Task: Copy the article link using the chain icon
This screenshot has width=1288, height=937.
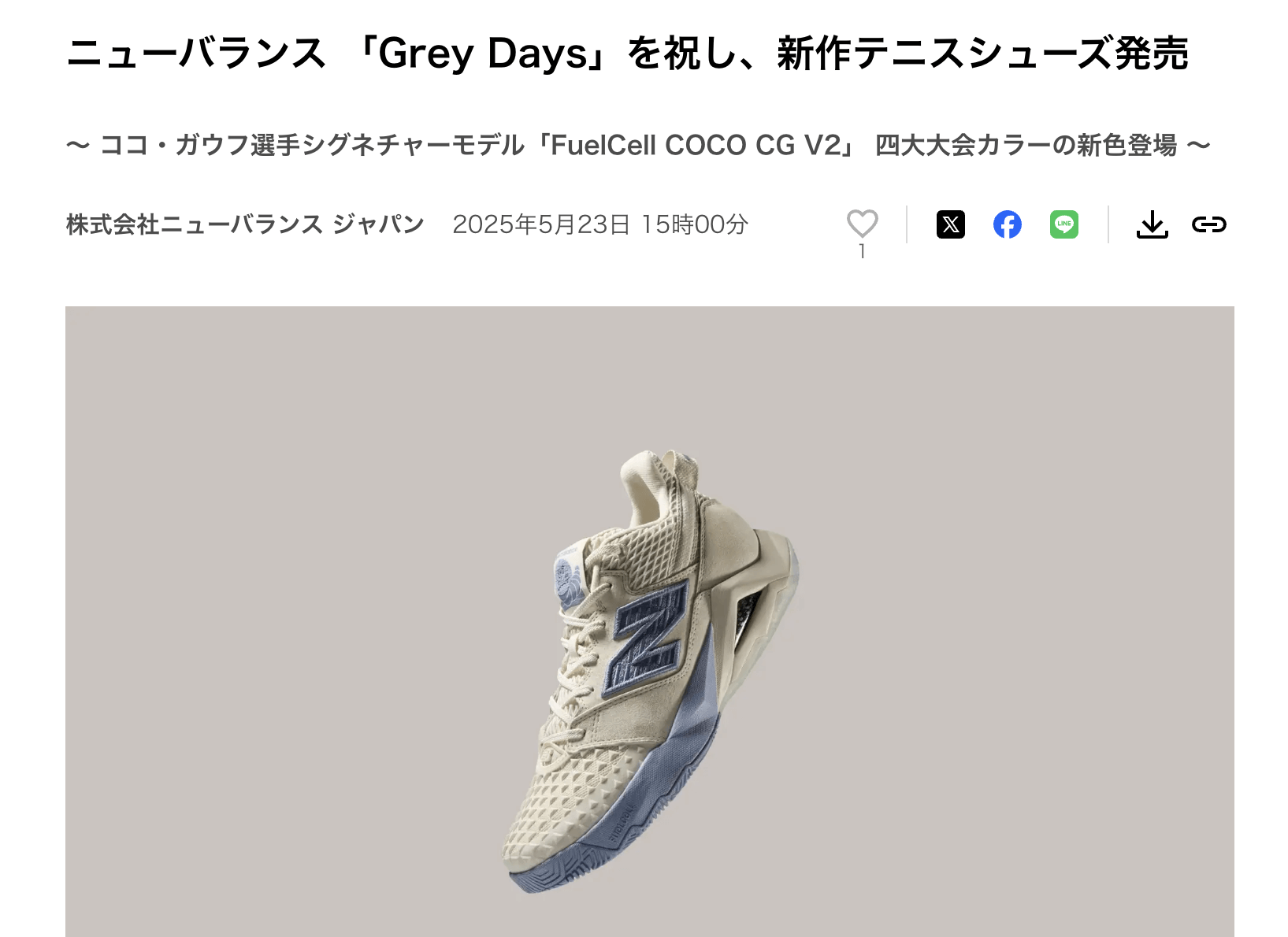Action: (1208, 224)
